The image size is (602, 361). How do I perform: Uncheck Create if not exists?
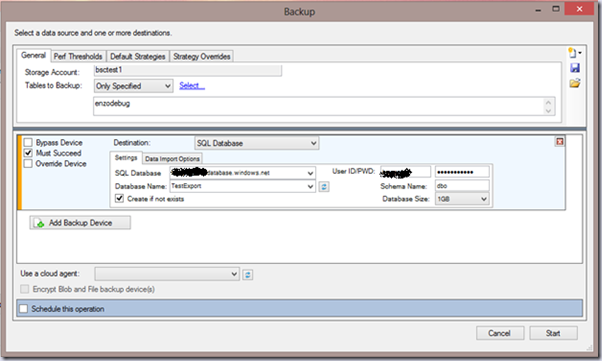[119, 199]
